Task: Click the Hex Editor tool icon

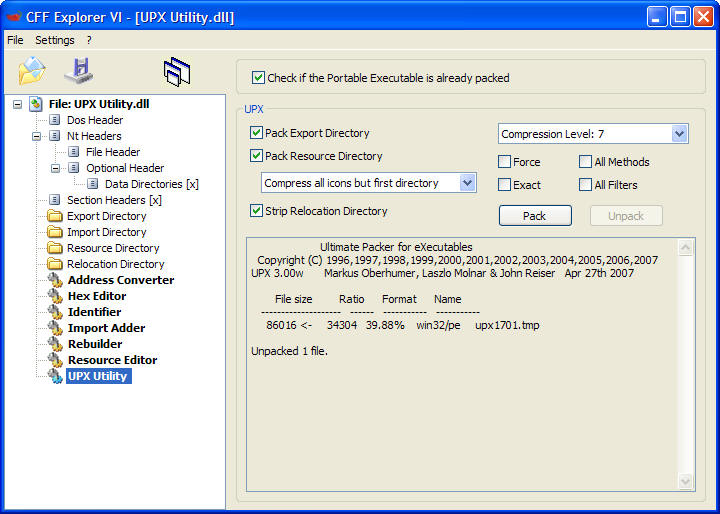Action: tap(55, 296)
